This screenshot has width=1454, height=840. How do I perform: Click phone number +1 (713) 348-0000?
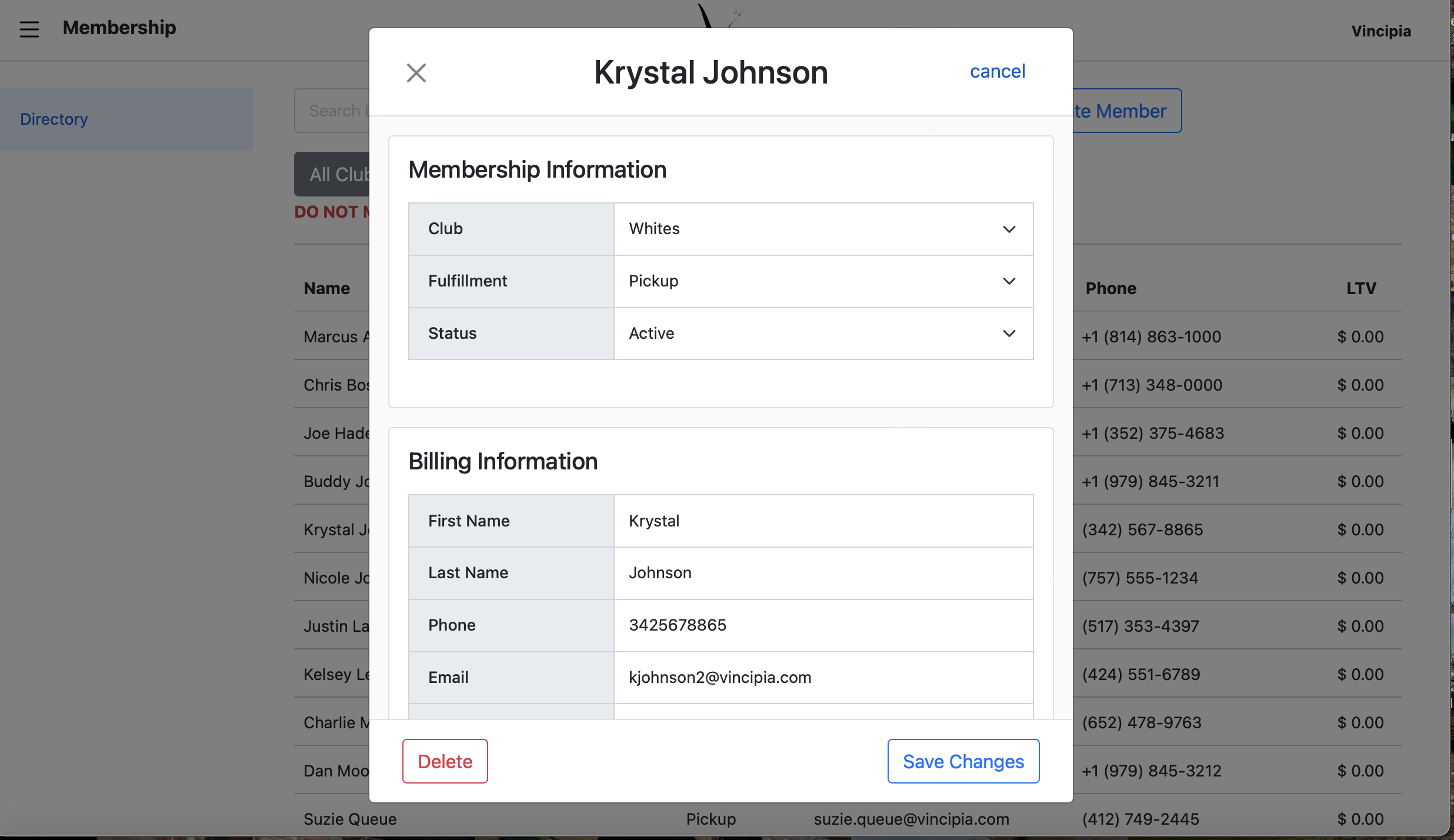(x=1152, y=385)
